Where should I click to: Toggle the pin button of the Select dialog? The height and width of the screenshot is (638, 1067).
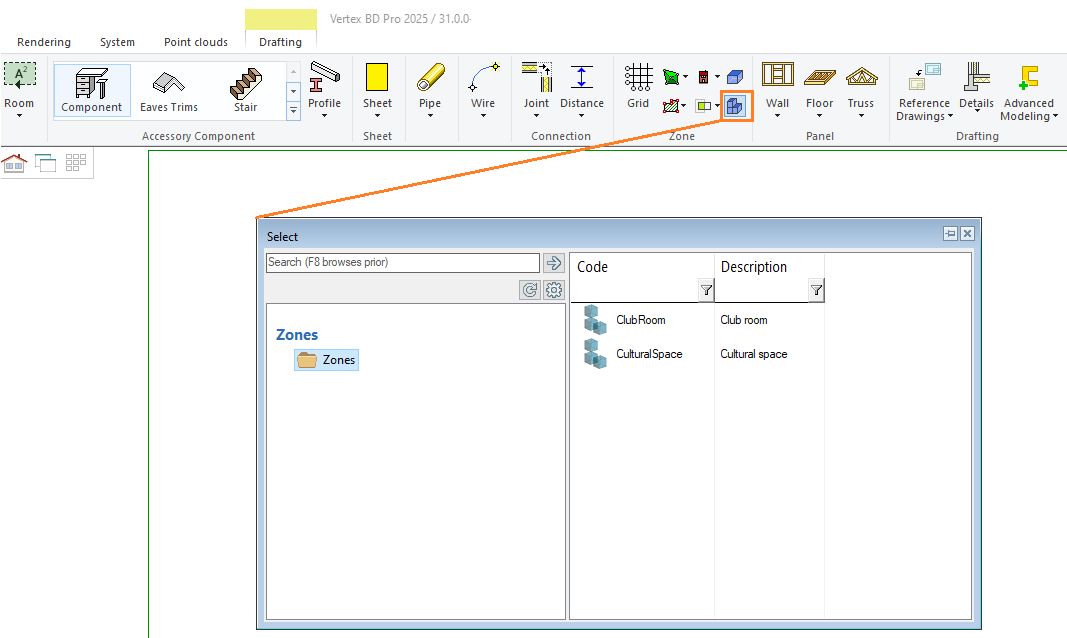point(950,233)
